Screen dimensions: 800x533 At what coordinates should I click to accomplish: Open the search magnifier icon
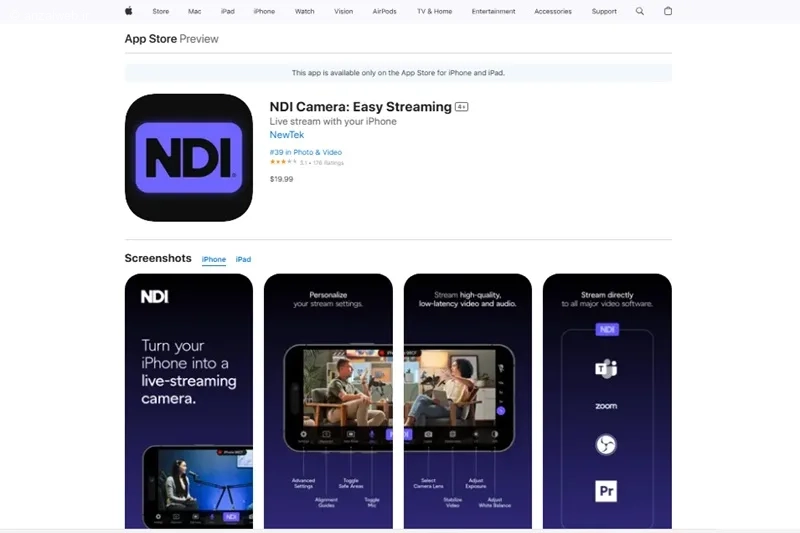point(640,11)
